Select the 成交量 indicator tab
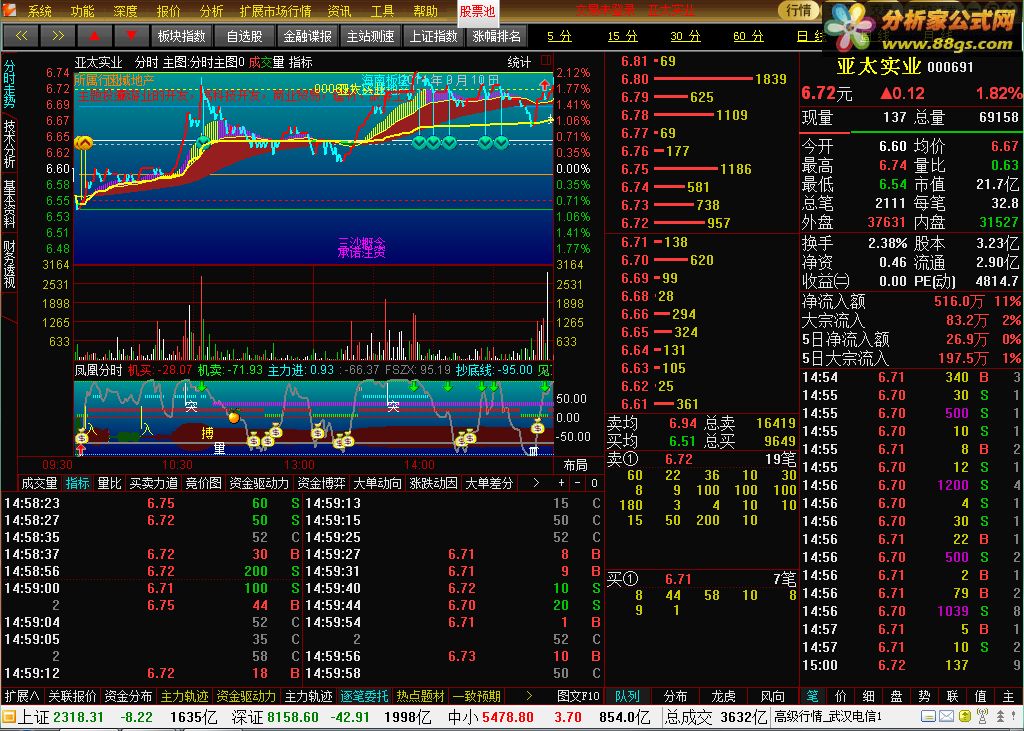This screenshot has height=731, width=1024. click(x=39, y=483)
